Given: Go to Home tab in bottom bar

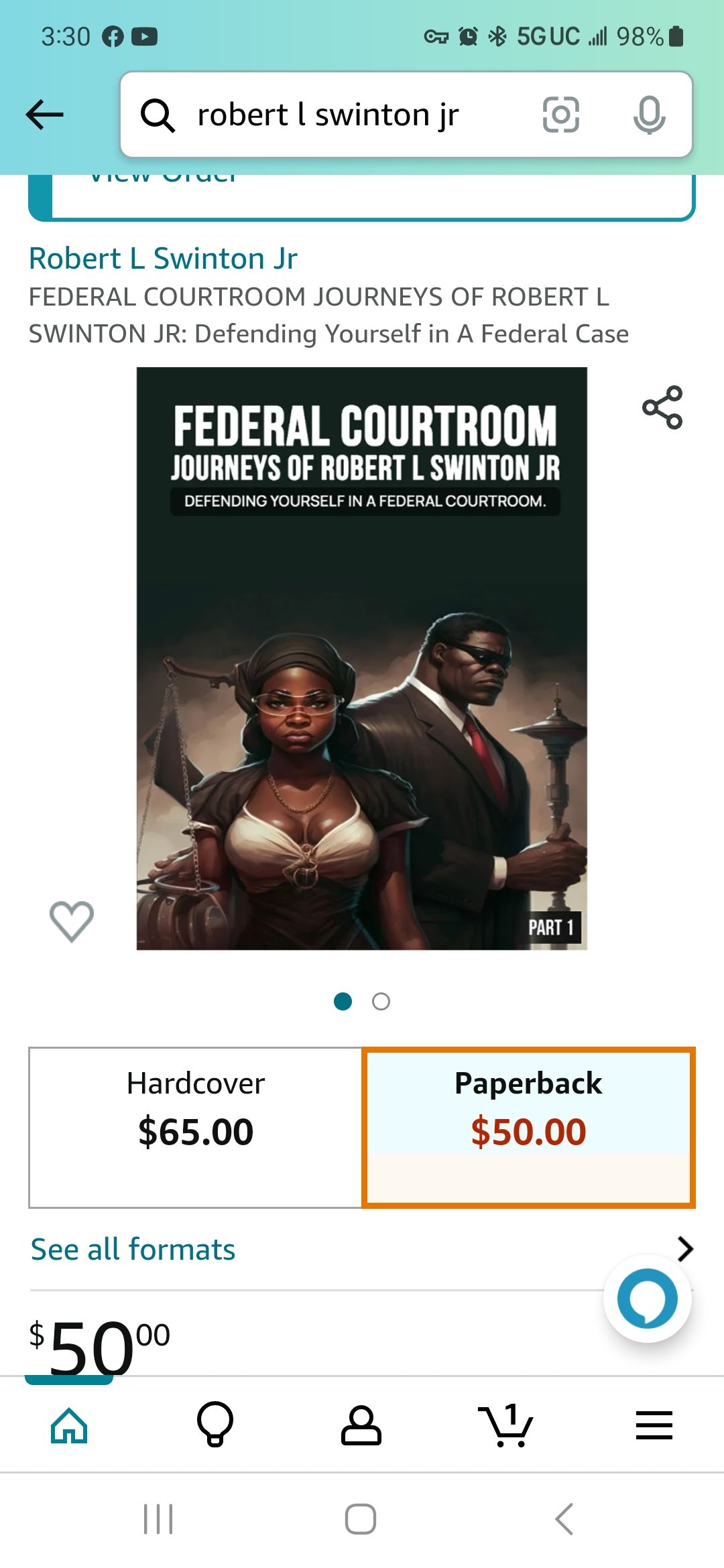Looking at the screenshot, I should pos(70,1425).
